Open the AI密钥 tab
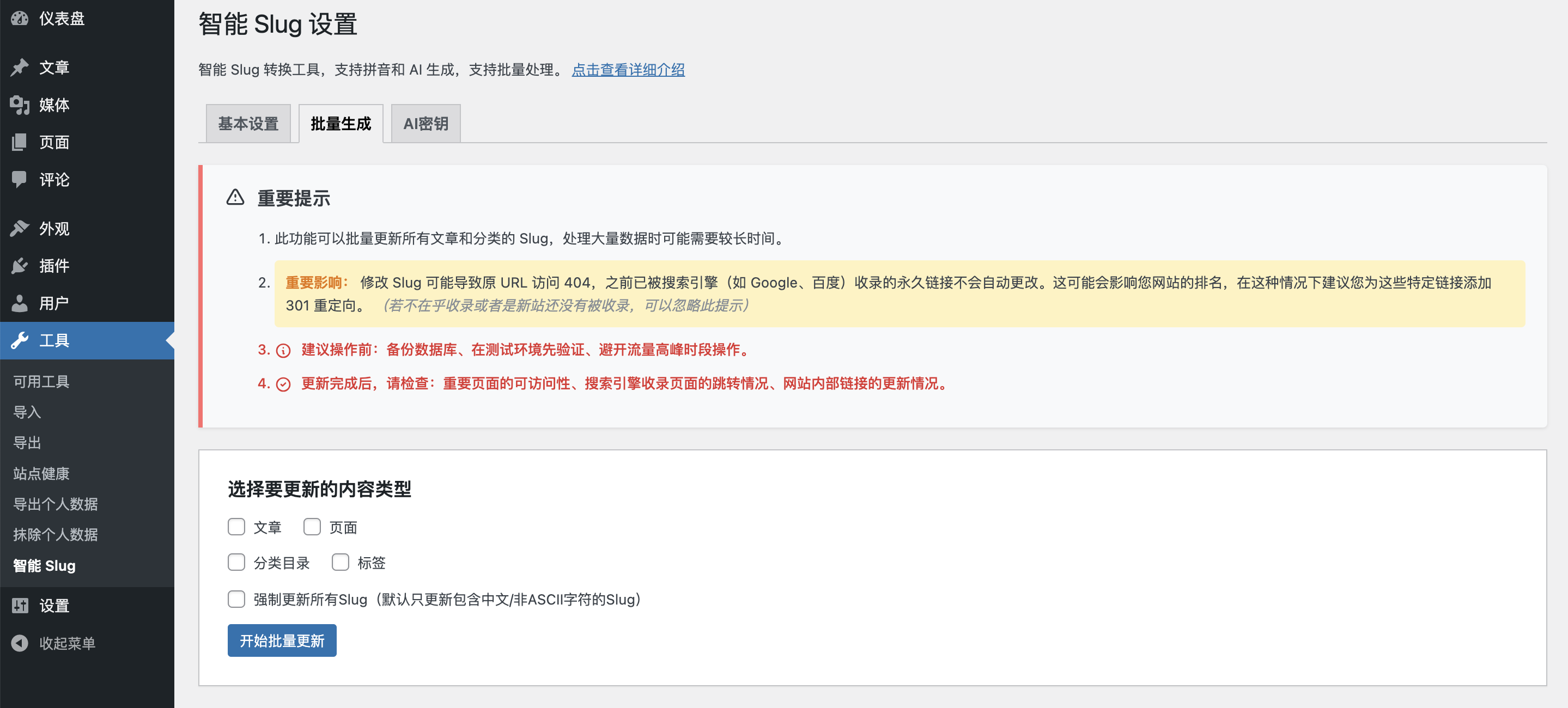 tap(426, 124)
